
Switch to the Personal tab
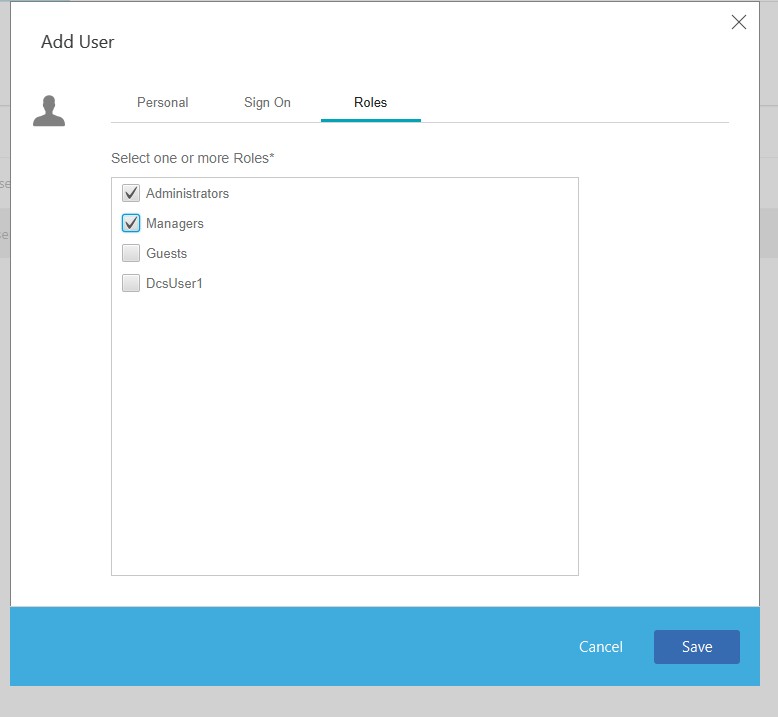pos(162,102)
